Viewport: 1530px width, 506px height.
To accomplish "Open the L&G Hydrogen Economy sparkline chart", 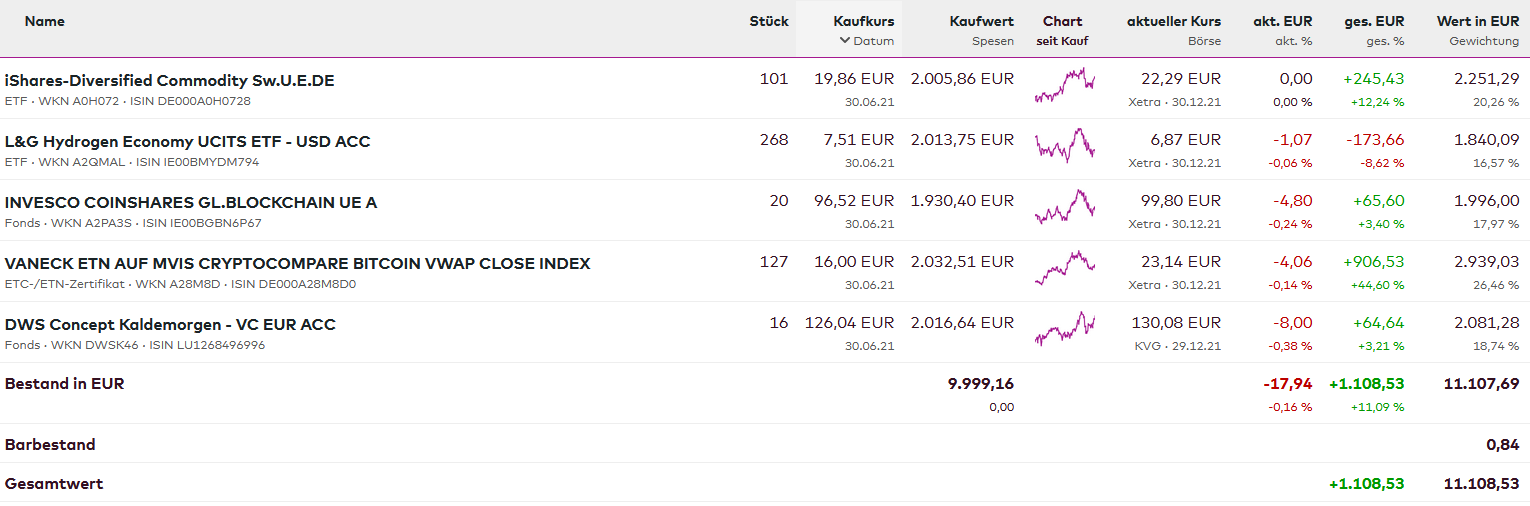I will point(1064,147).
